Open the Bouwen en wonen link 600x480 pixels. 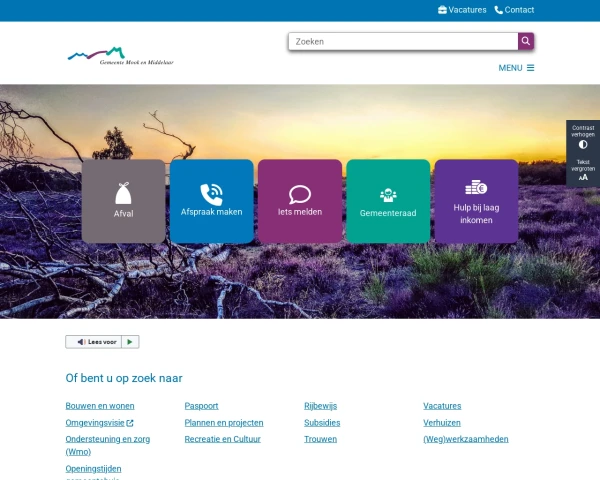100,406
